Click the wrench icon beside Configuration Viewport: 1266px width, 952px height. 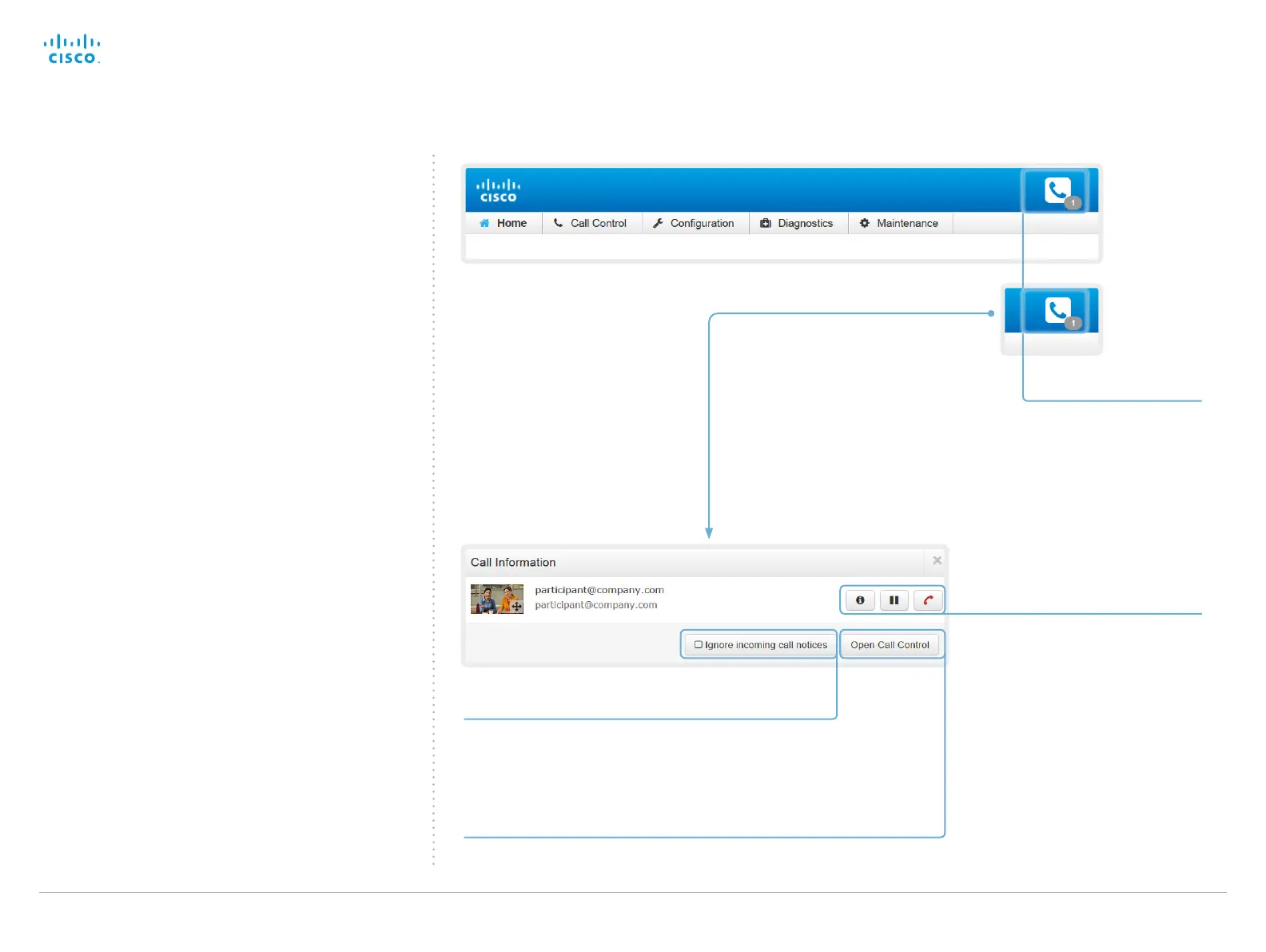[x=658, y=223]
